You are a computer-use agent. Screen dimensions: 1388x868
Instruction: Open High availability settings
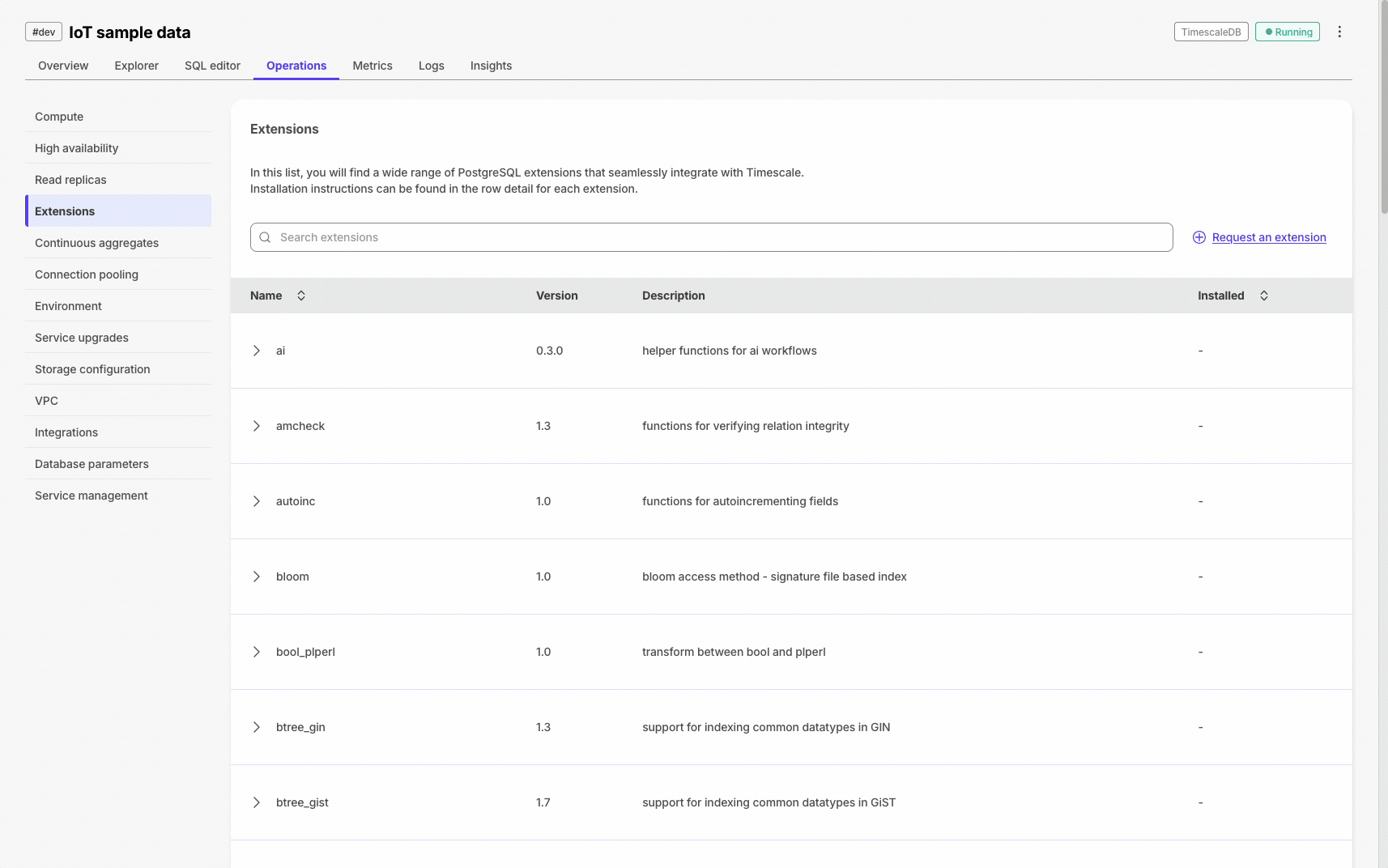[118, 148]
